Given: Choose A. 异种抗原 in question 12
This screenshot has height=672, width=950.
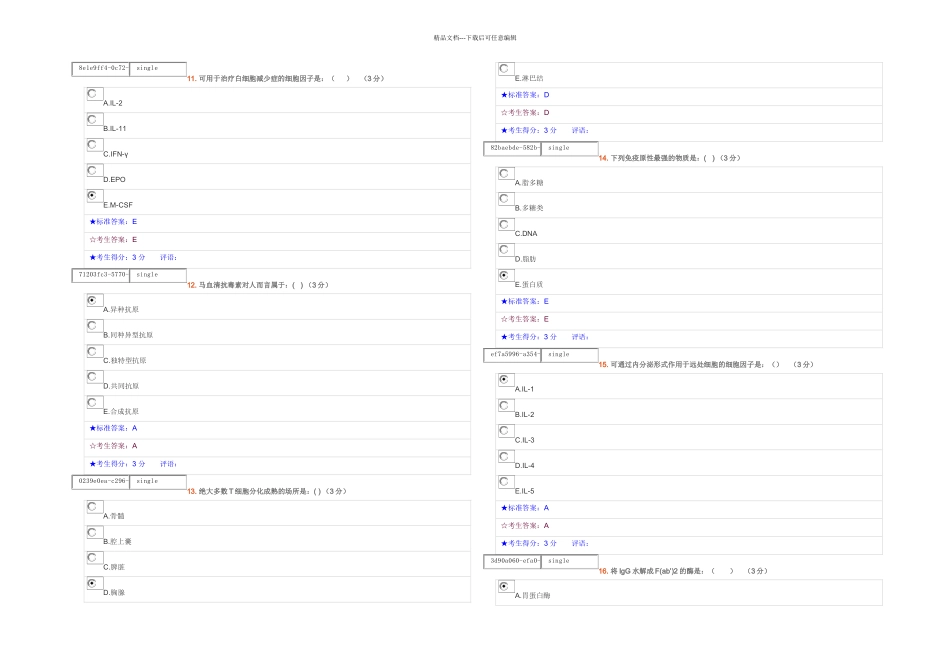Looking at the screenshot, I should (92, 300).
